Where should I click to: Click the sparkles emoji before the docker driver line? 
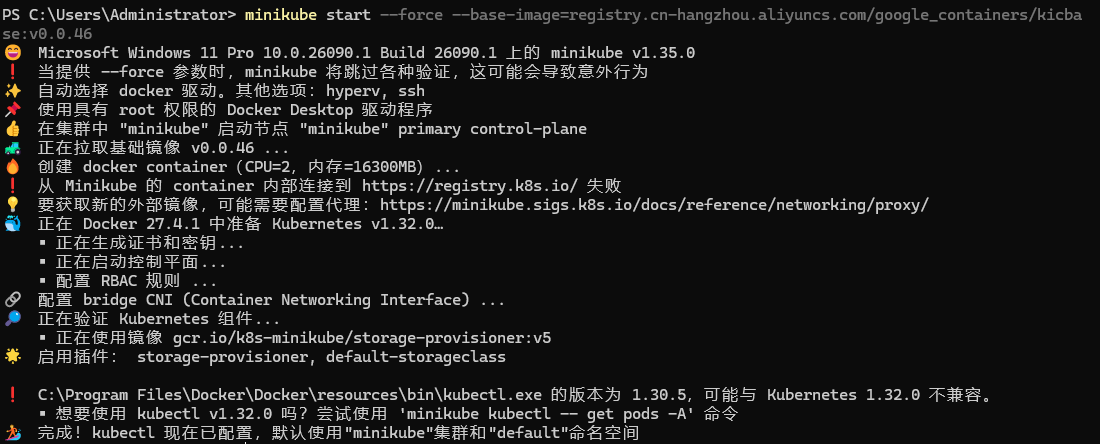pos(12,90)
